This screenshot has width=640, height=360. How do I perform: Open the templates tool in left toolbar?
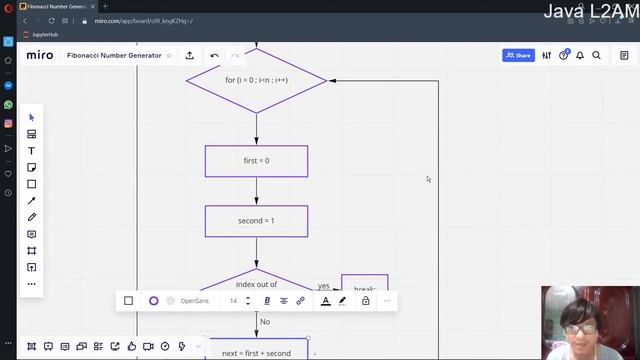(31, 134)
